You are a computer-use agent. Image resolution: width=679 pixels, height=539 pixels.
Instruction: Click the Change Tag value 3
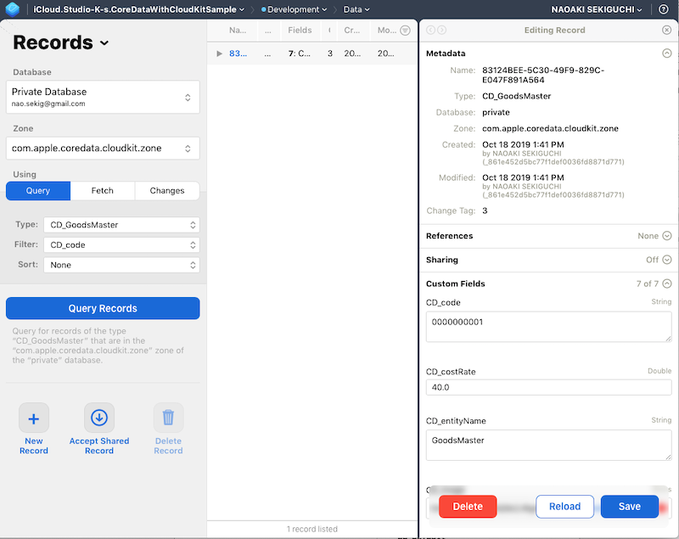tap(485, 211)
